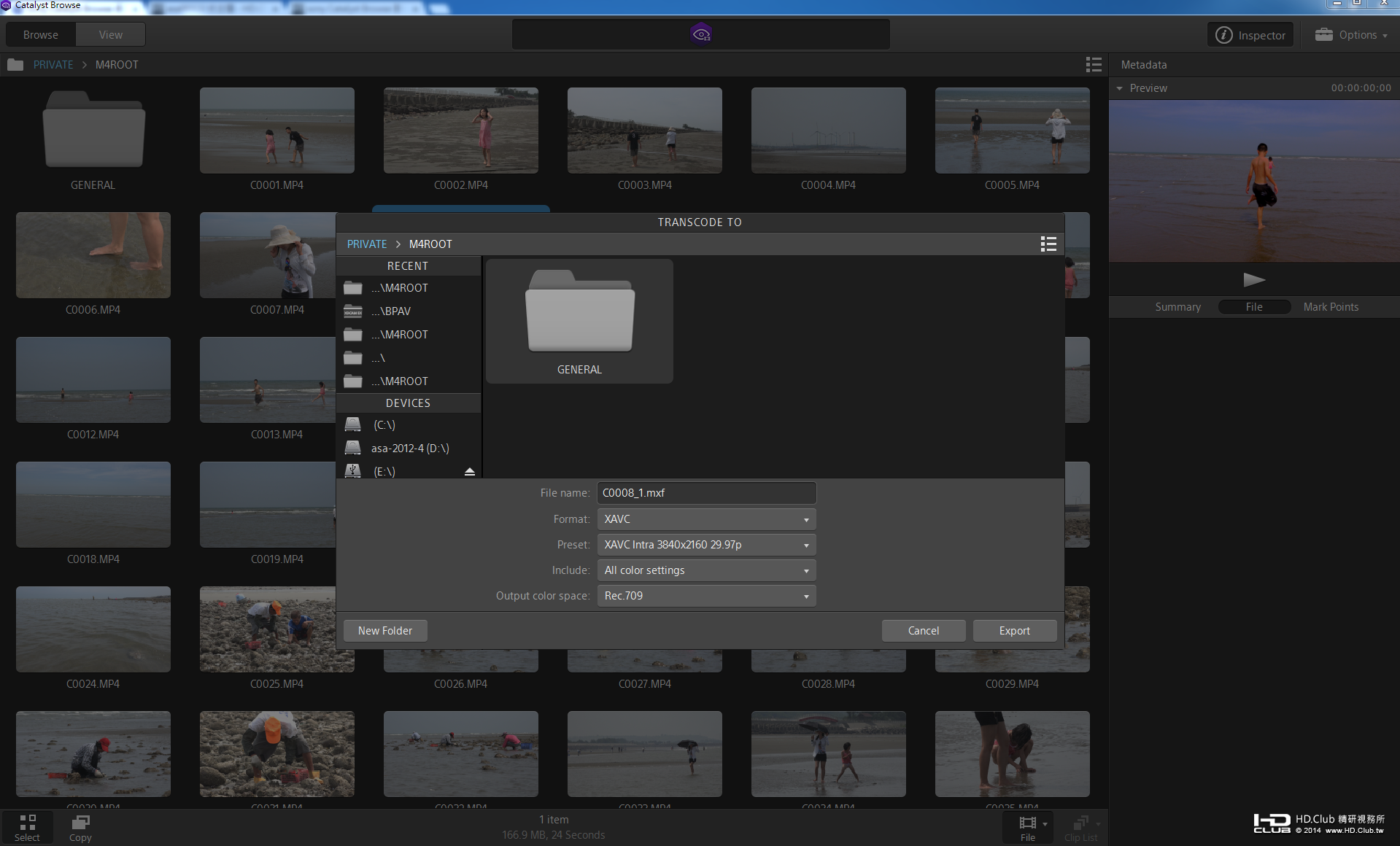Toggle list view icon in main browser

tap(1093, 65)
